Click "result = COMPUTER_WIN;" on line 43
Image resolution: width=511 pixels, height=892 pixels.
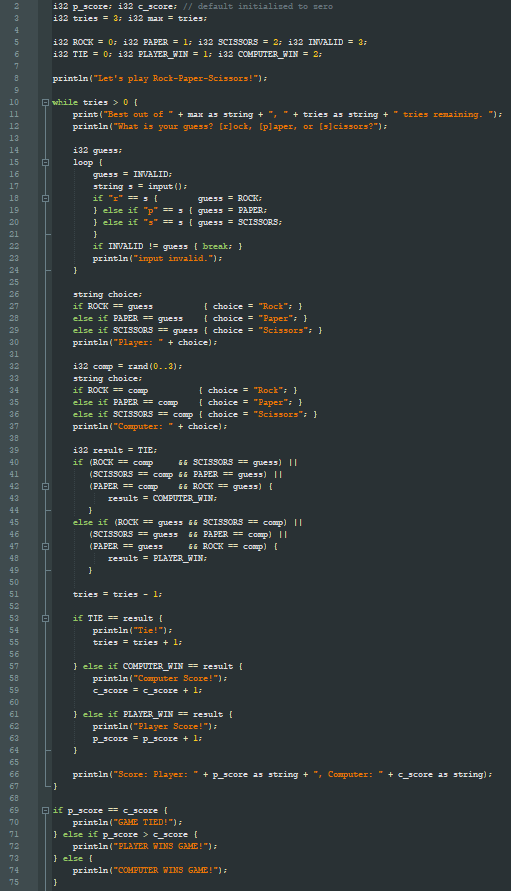(163, 498)
